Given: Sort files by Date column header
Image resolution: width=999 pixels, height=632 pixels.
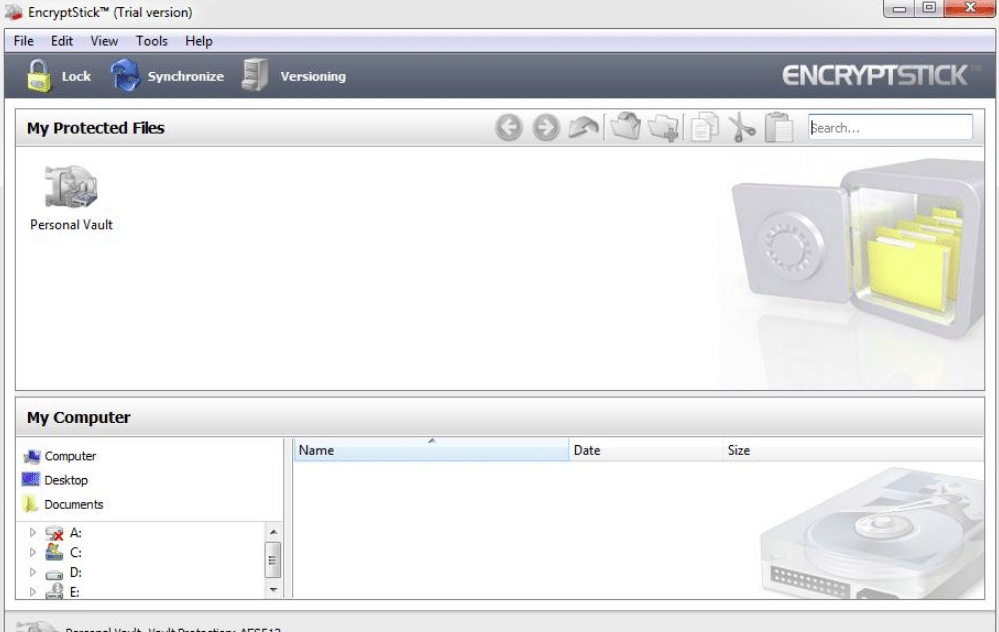Looking at the screenshot, I should click(x=646, y=450).
